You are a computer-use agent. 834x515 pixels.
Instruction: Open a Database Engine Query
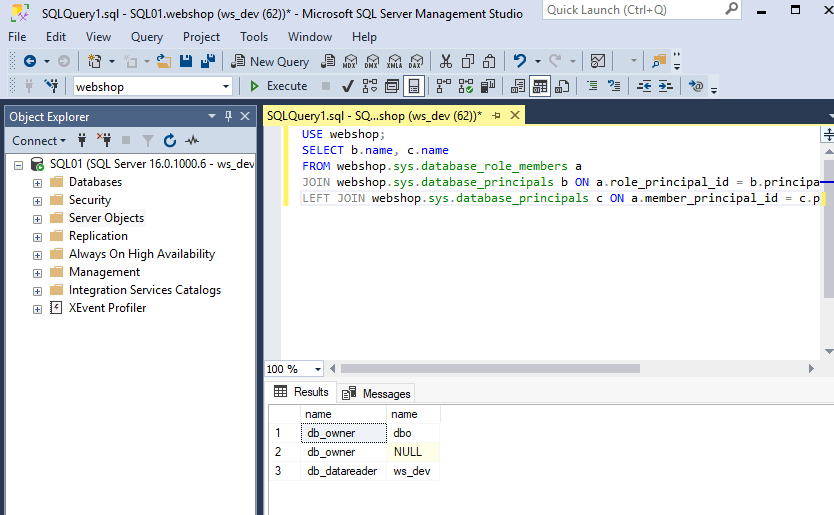(x=328, y=61)
